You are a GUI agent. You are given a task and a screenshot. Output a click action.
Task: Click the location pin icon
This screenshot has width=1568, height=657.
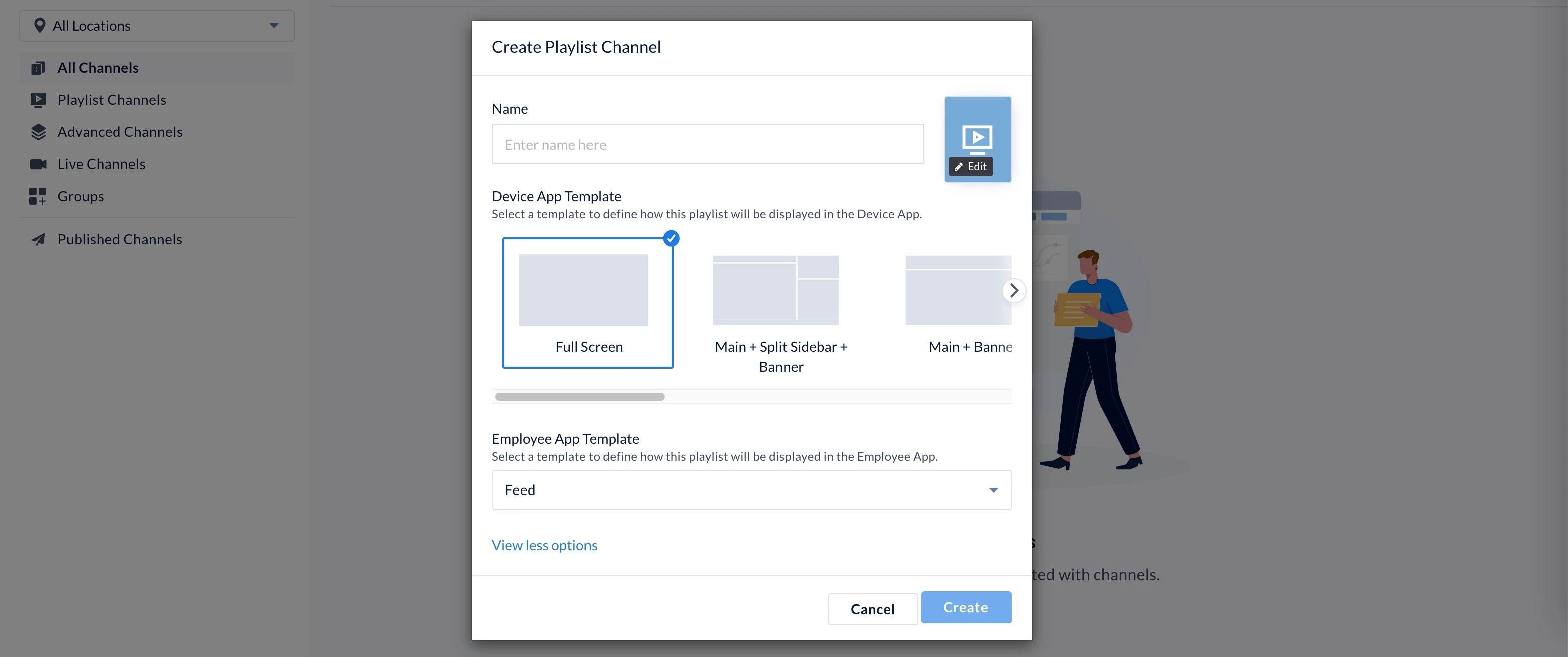[40, 26]
